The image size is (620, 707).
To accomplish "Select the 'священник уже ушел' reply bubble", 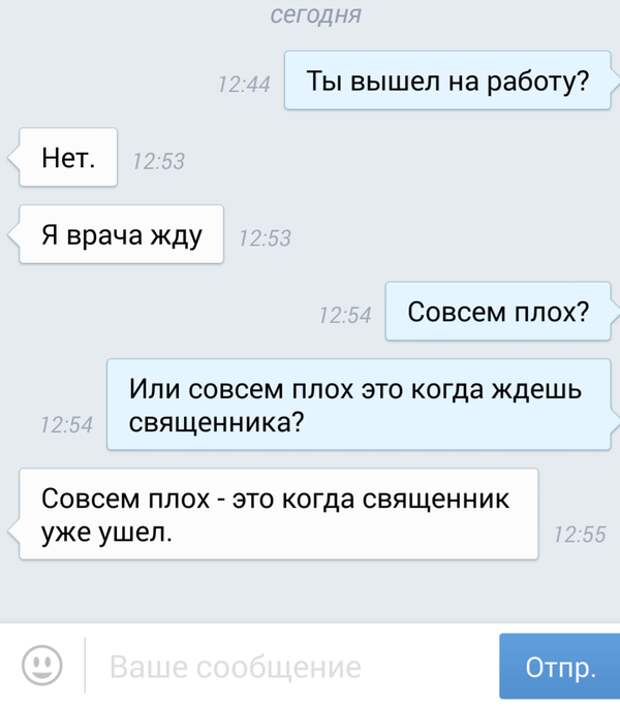I will [x=279, y=514].
